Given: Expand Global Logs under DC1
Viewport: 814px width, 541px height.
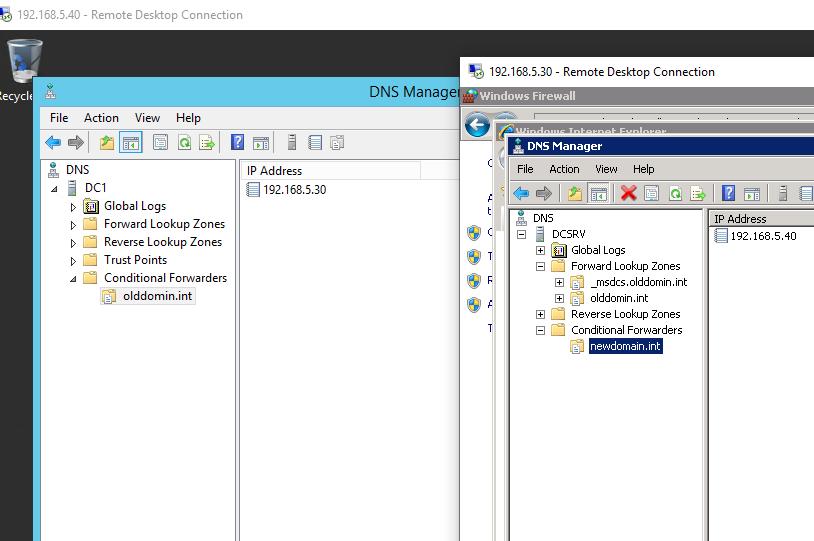Looking at the screenshot, I should click(x=73, y=207).
